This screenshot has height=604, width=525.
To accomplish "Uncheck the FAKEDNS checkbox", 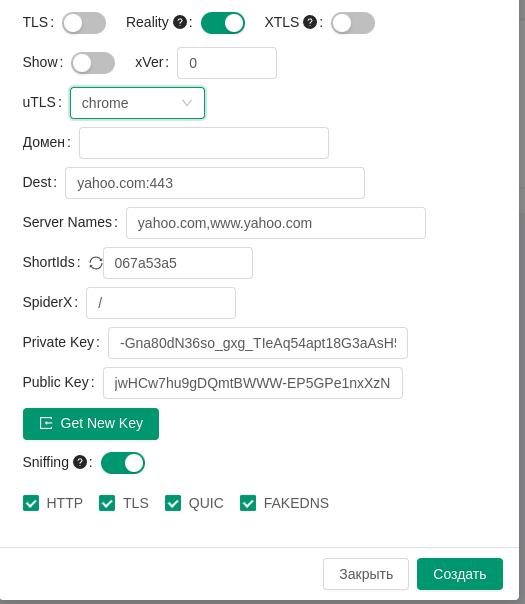I will point(248,503).
